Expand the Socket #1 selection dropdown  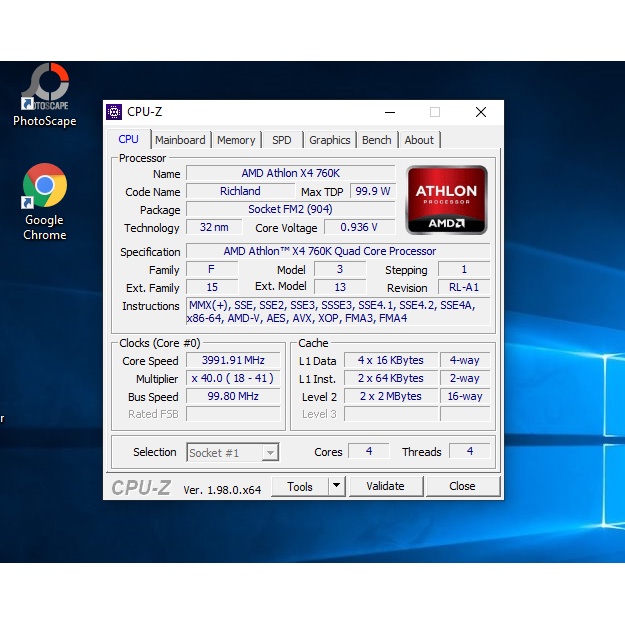click(x=270, y=453)
